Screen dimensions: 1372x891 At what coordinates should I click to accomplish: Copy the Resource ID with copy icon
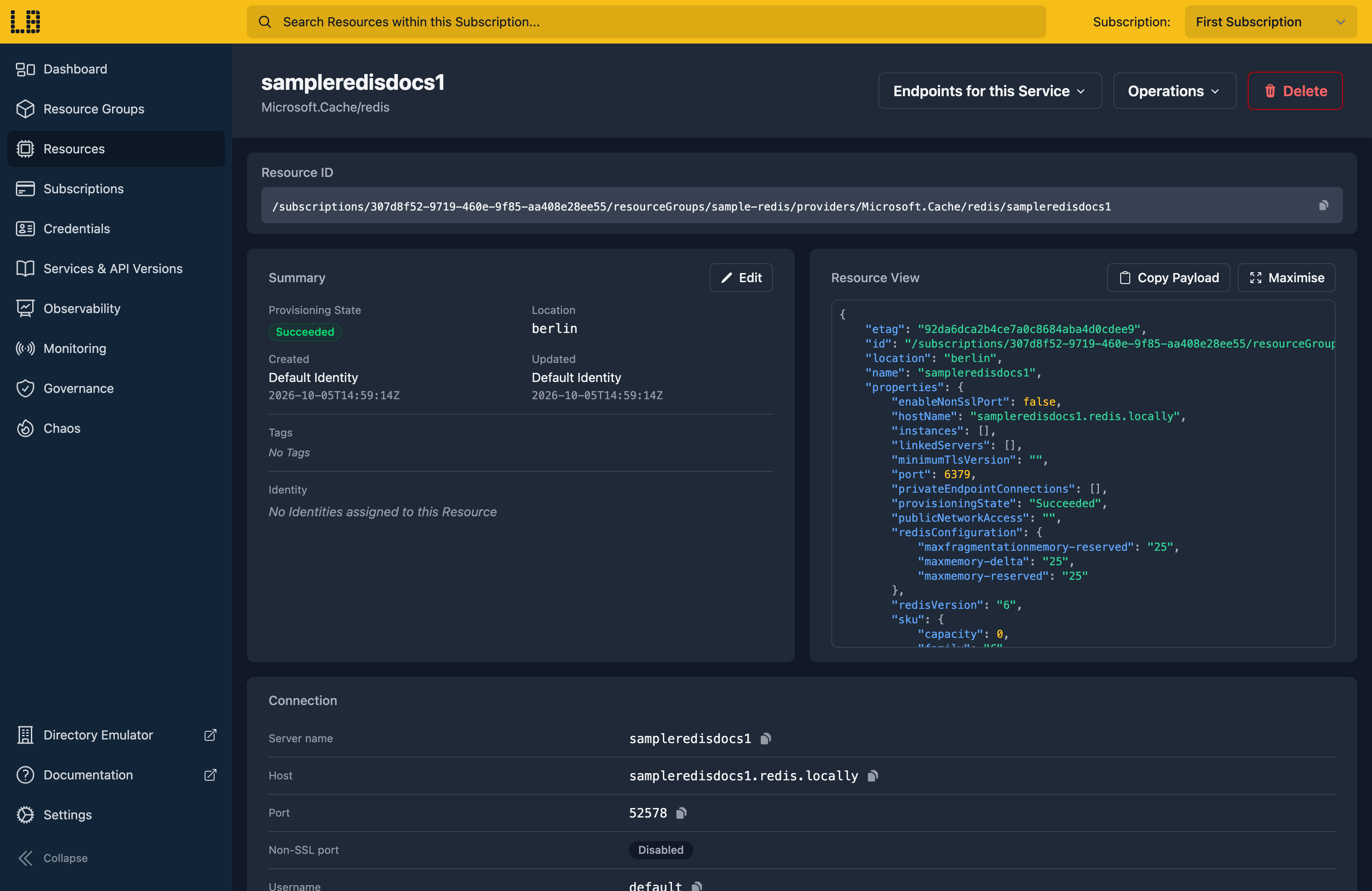pyautogui.click(x=1323, y=205)
